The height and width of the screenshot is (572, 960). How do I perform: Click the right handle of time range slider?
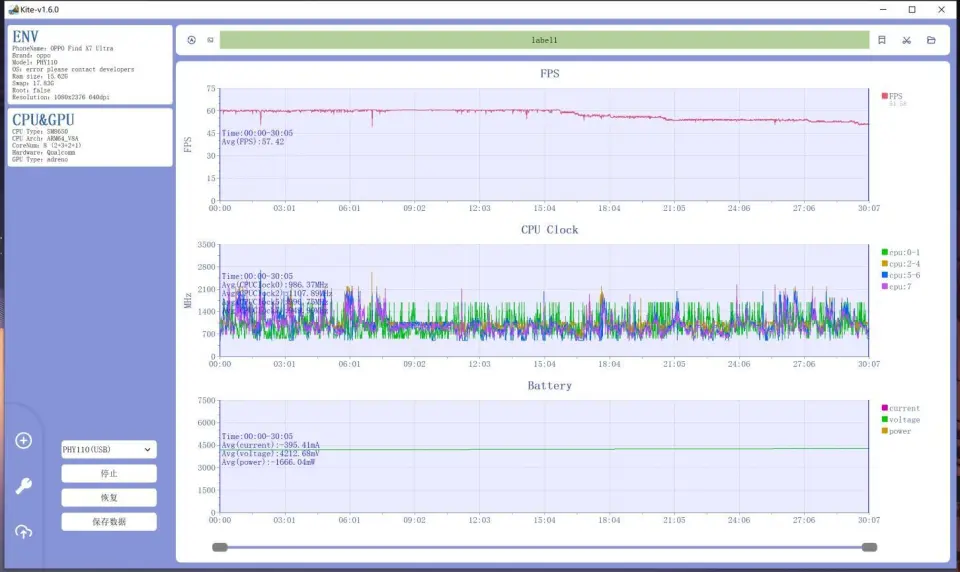point(869,547)
